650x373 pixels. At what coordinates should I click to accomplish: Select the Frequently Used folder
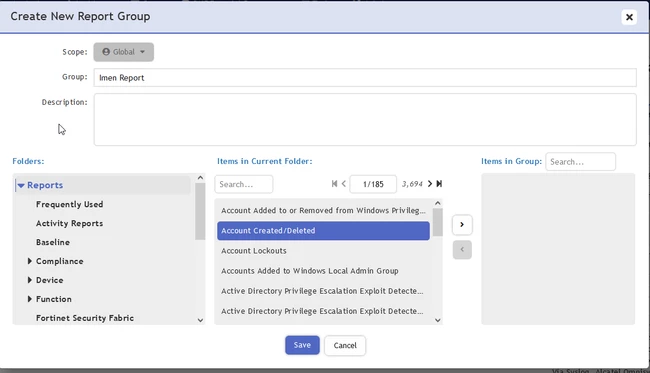click(x=69, y=204)
